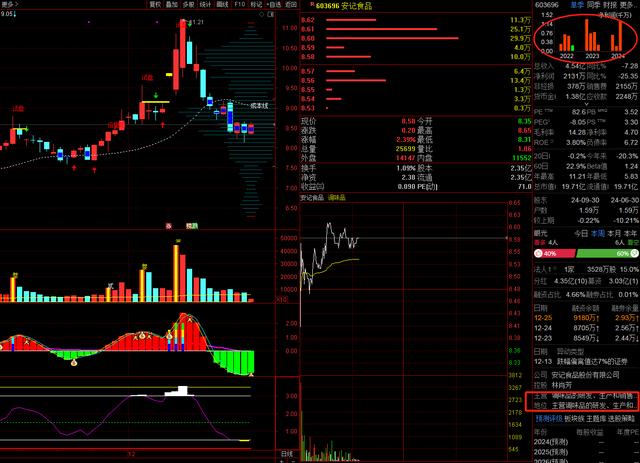
Task: Click the 标记 toolbar button
Action: [x=256, y=4]
